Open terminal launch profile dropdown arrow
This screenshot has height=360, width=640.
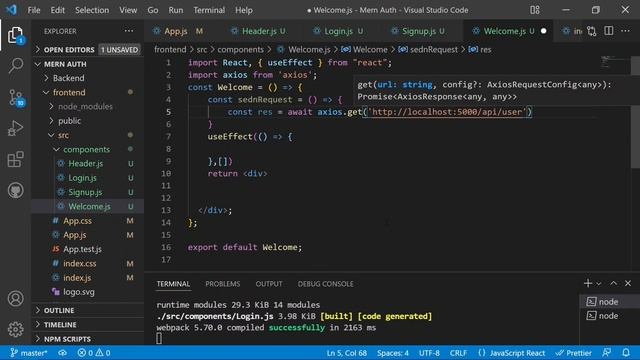pos(599,283)
